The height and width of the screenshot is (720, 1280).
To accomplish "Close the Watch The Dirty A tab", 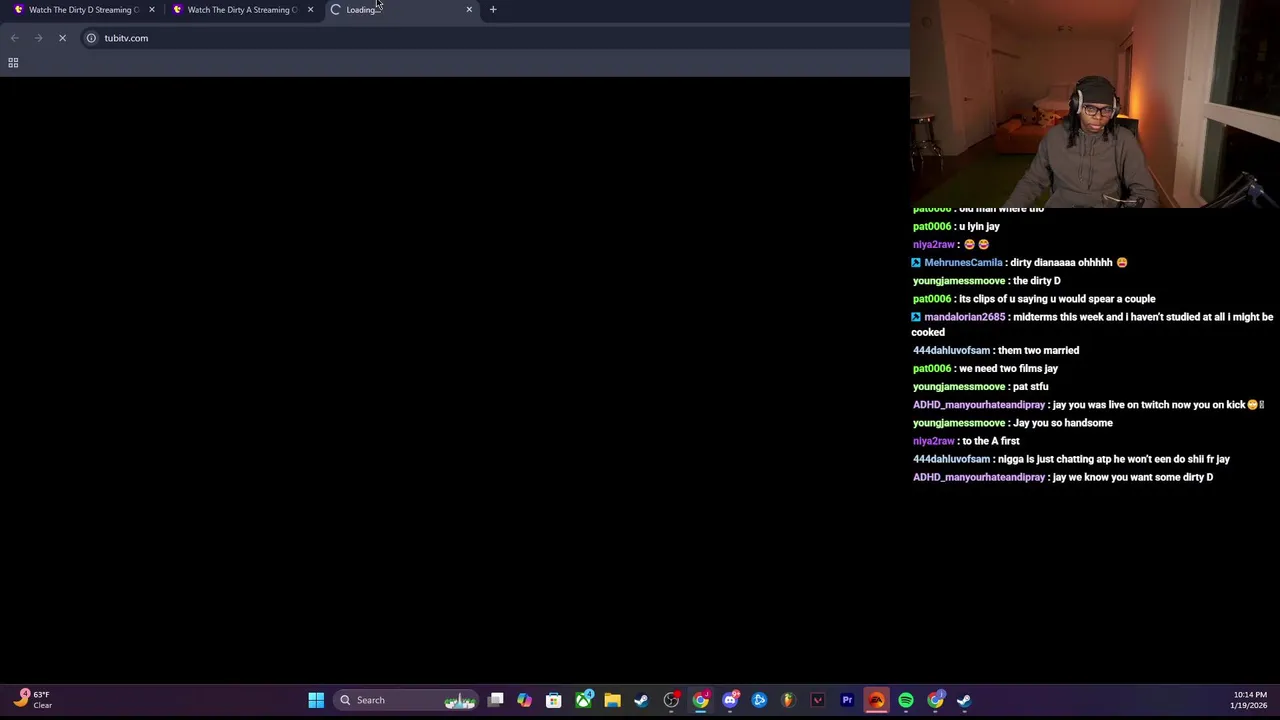I will (310, 10).
